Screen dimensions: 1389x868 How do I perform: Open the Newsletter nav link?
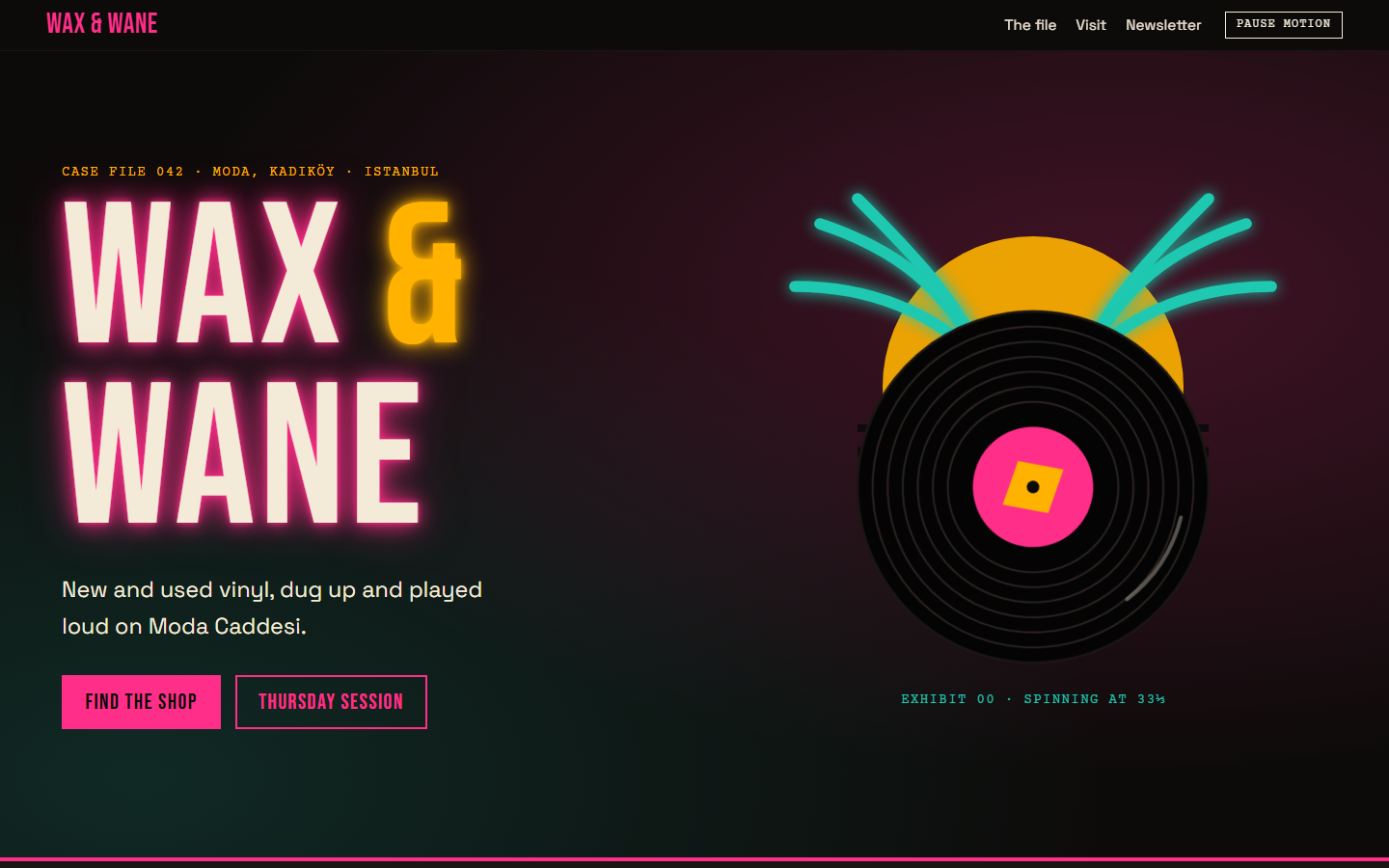click(x=1163, y=25)
